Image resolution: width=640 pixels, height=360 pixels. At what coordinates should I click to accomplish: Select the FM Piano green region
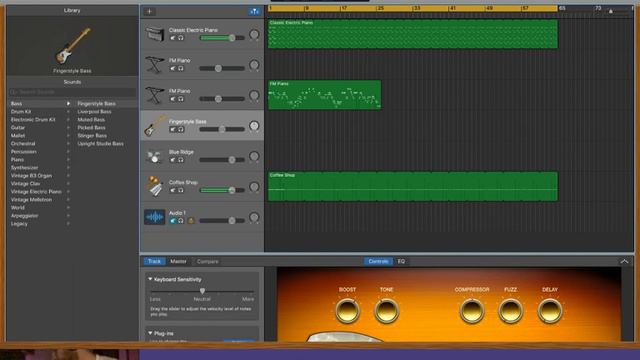click(324, 95)
